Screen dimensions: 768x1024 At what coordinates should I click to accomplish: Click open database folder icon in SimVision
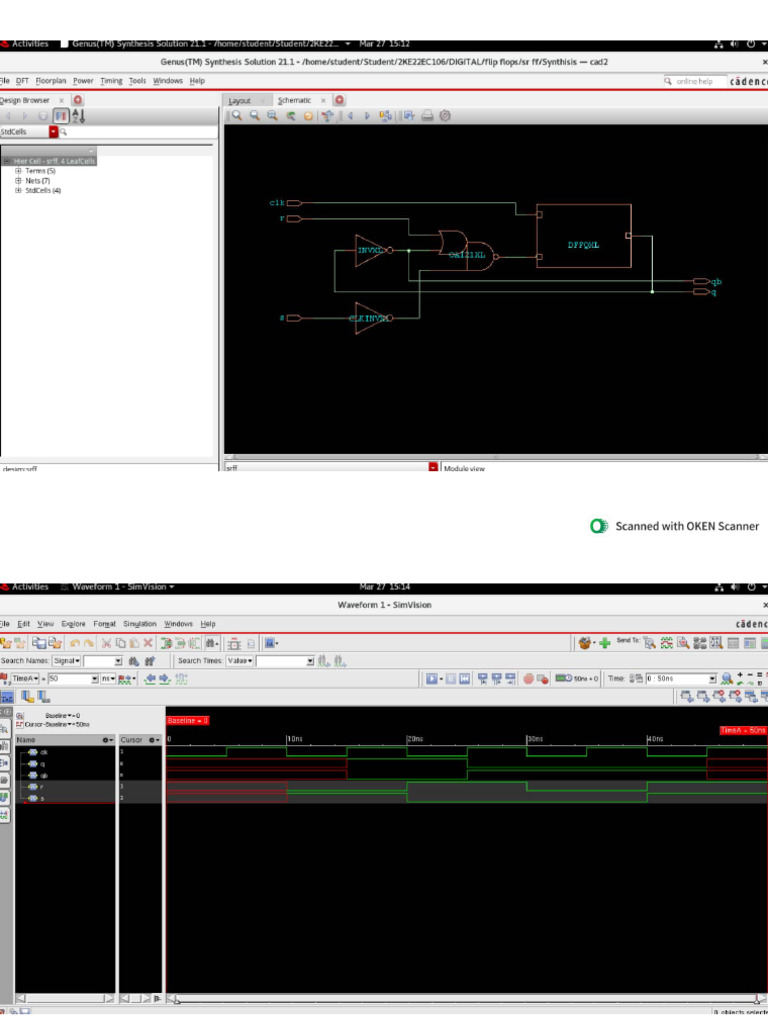6,643
